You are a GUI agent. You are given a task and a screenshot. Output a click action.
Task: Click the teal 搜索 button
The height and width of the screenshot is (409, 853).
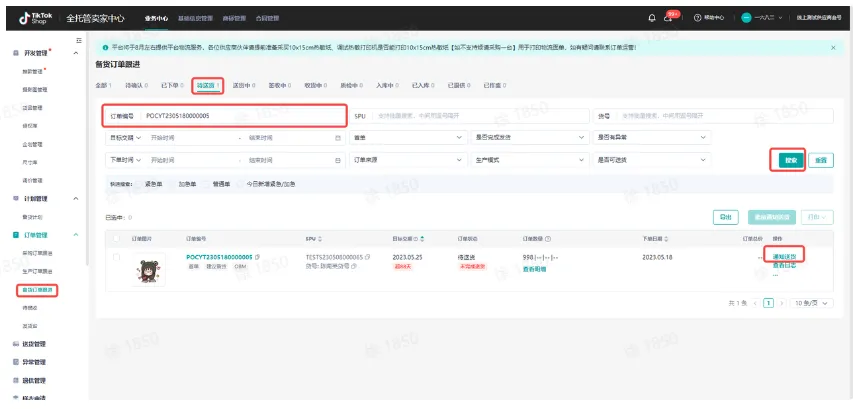[791, 160]
